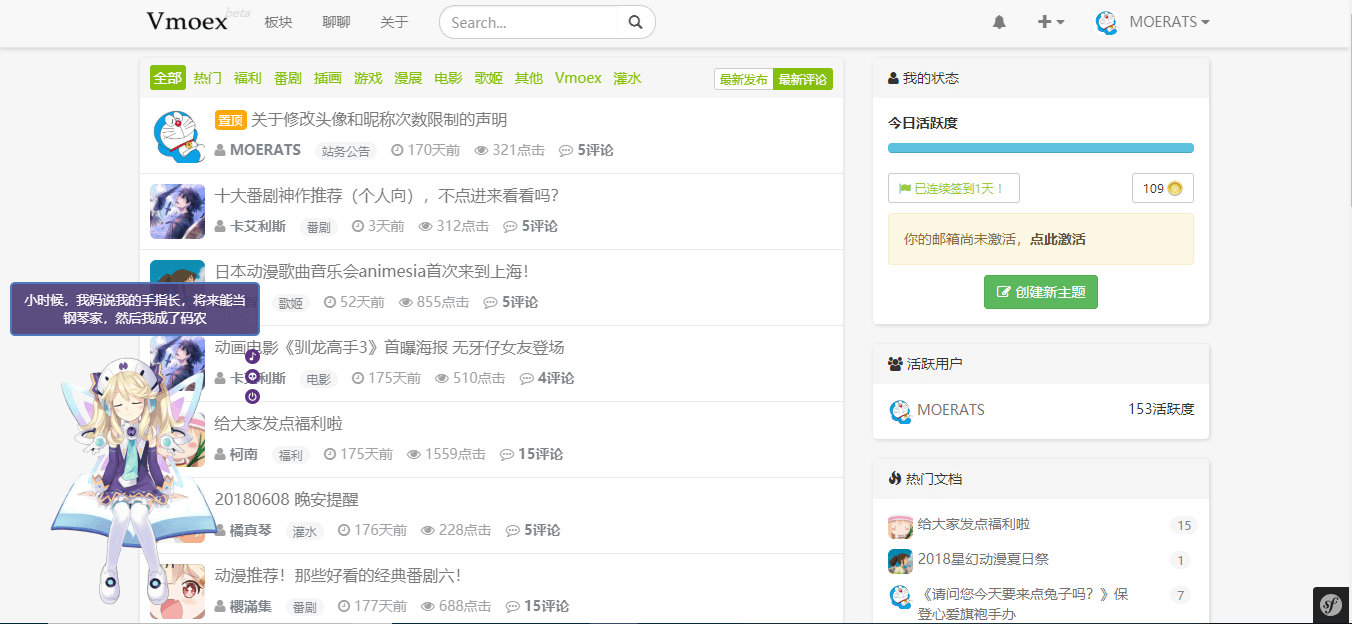Select the 漫展 category tab
This screenshot has width=1352, height=624.
pyautogui.click(x=408, y=78)
